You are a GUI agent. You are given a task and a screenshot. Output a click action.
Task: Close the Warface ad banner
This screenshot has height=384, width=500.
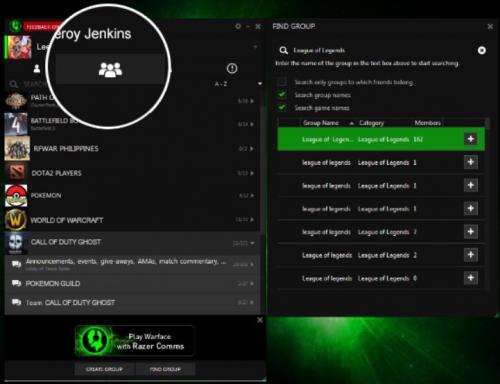[260, 320]
